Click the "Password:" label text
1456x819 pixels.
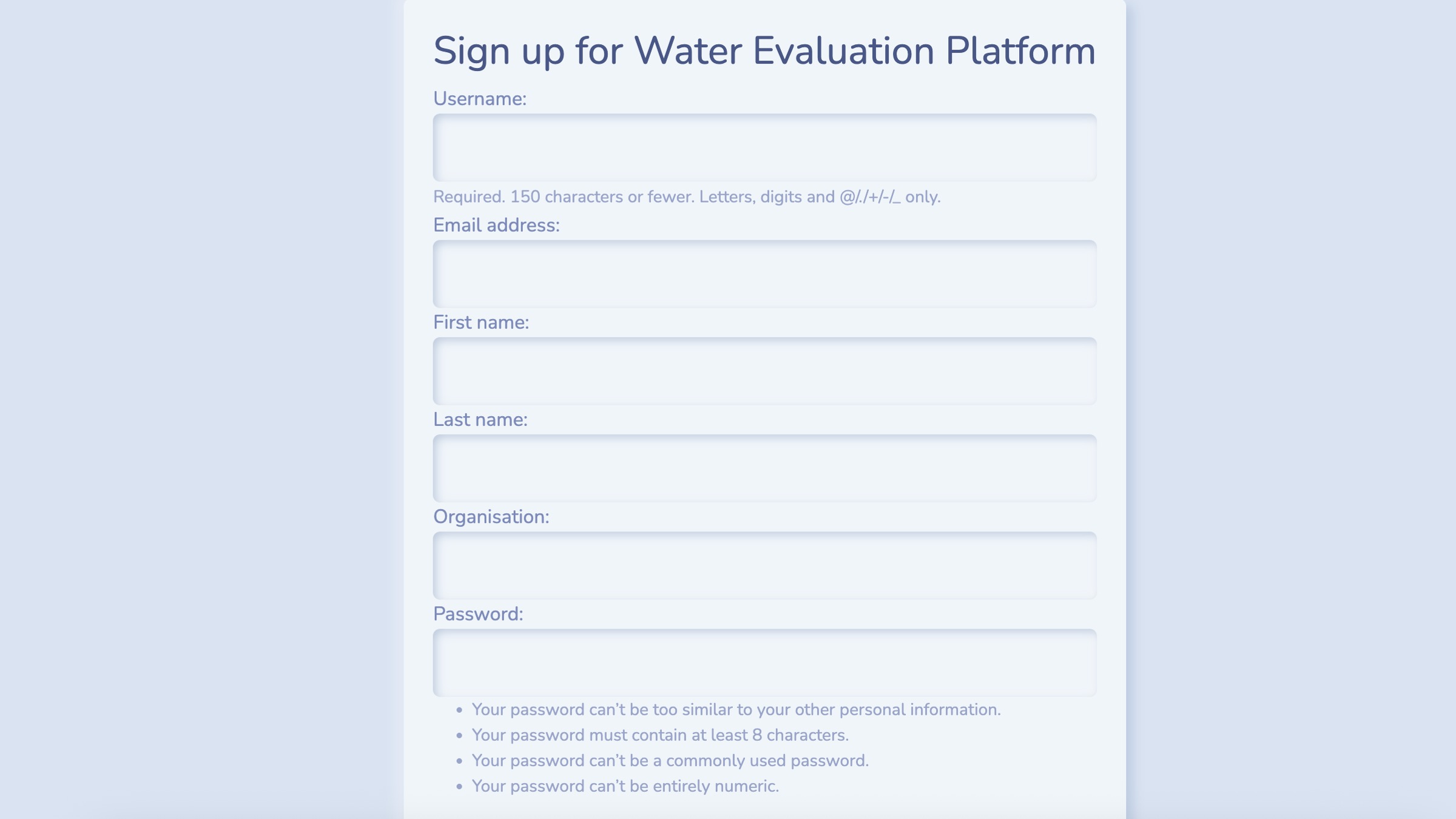[478, 614]
